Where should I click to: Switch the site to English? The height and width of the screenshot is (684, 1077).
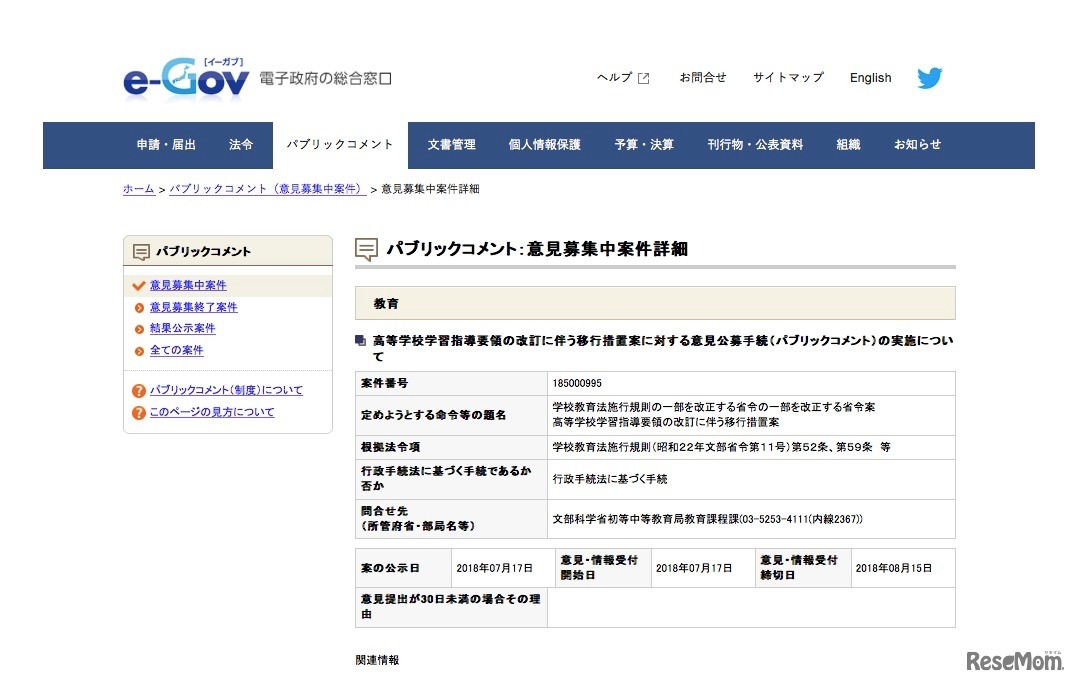(x=869, y=78)
